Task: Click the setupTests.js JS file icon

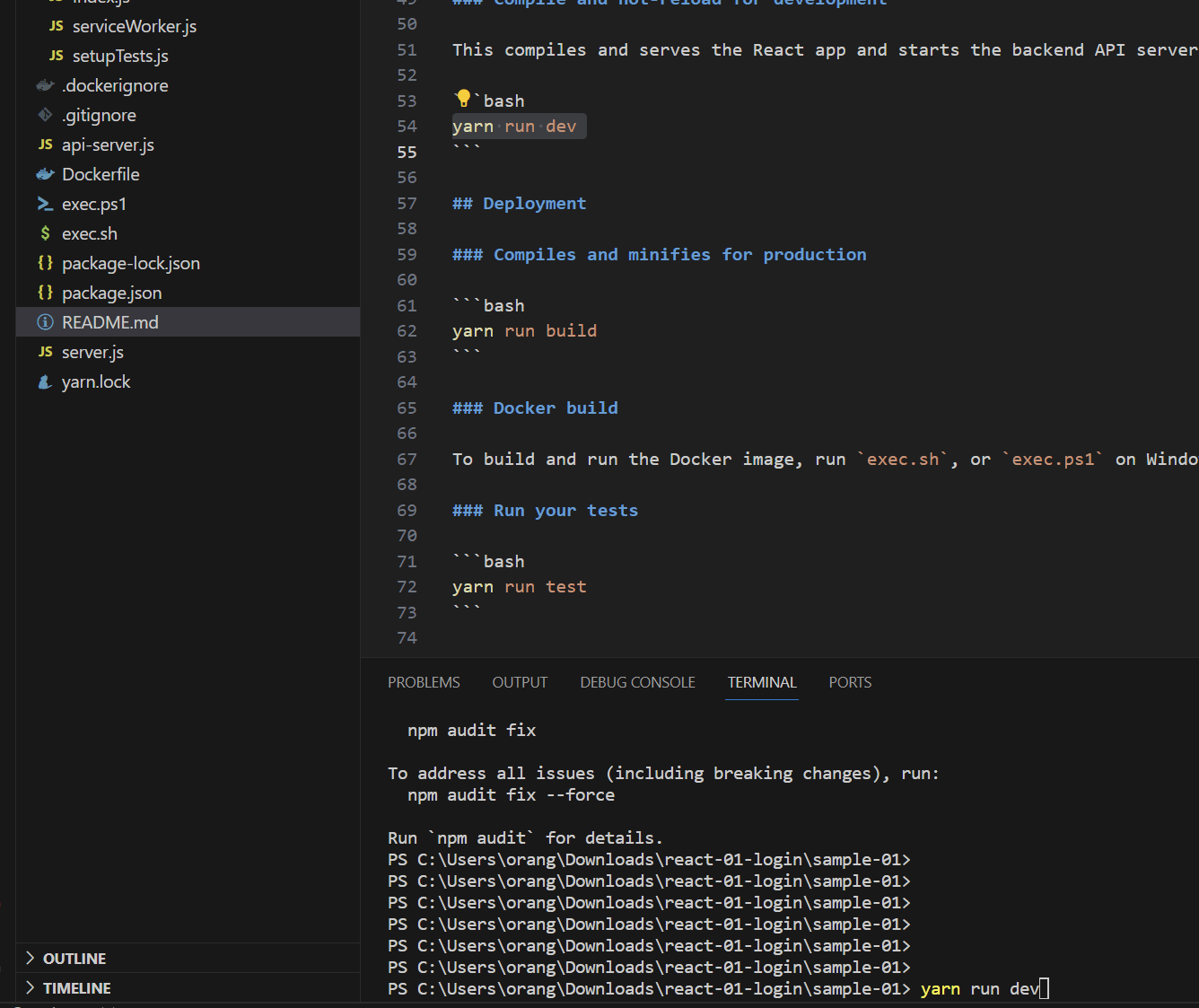Action: [57, 56]
